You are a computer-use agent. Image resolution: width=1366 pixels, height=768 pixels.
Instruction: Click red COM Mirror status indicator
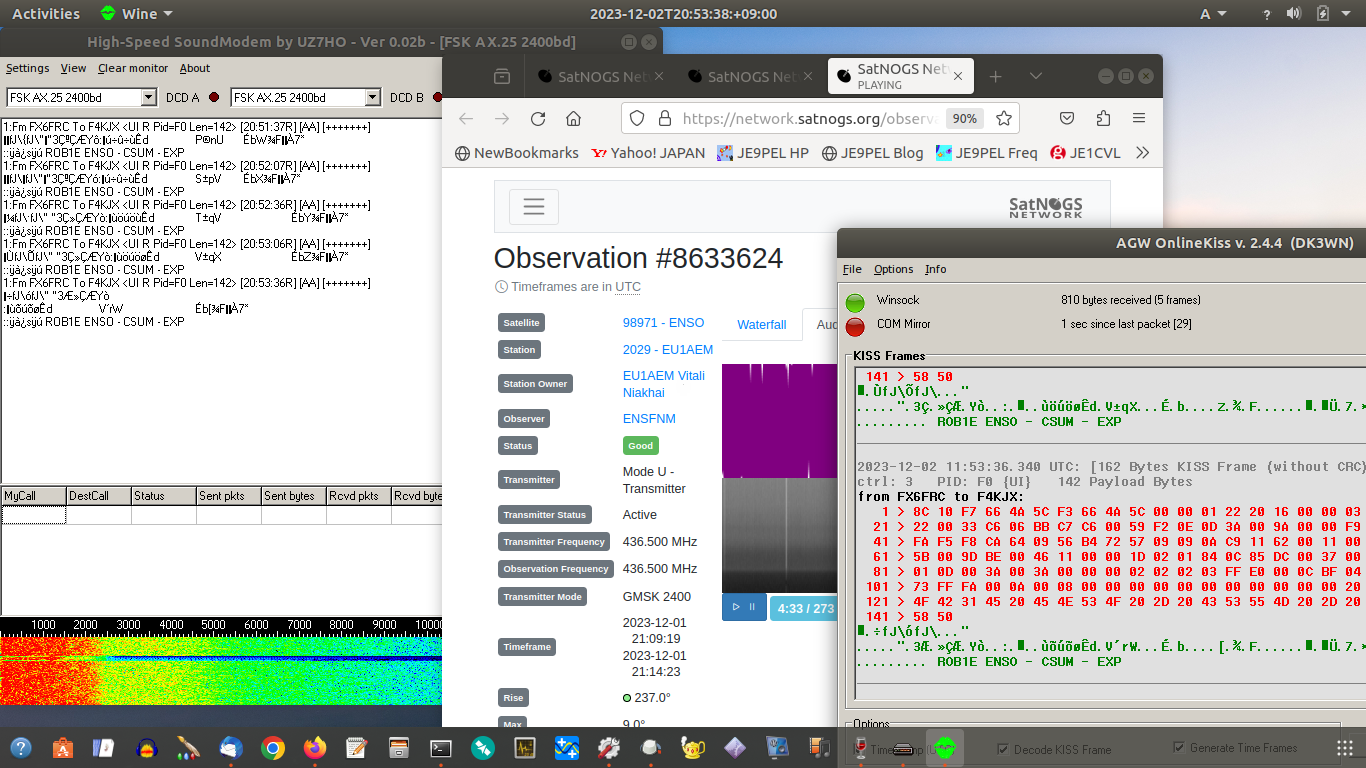855,326
